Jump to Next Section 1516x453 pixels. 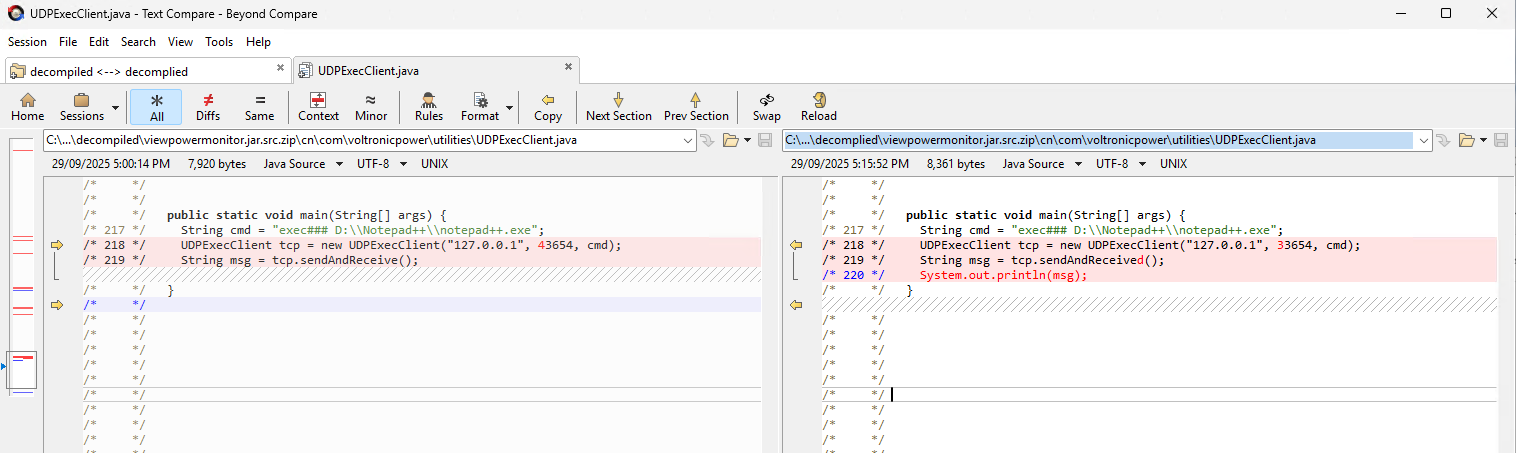click(618, 106)
